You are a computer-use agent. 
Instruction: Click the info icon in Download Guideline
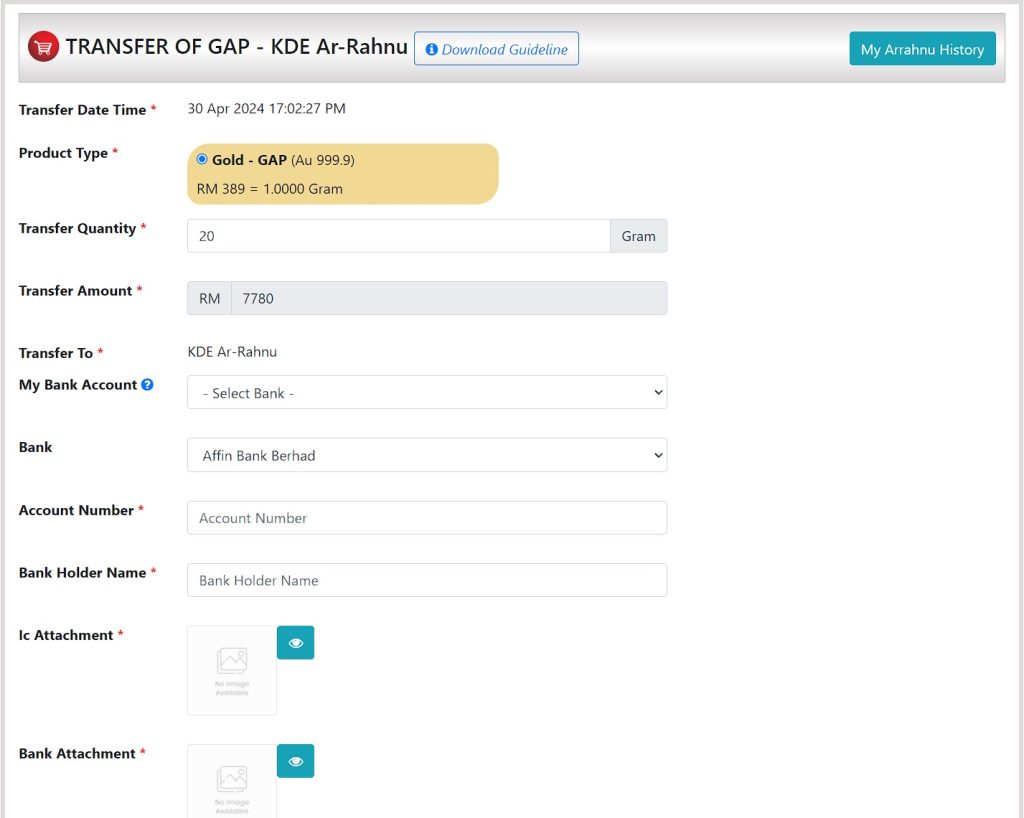click(432, 49)
